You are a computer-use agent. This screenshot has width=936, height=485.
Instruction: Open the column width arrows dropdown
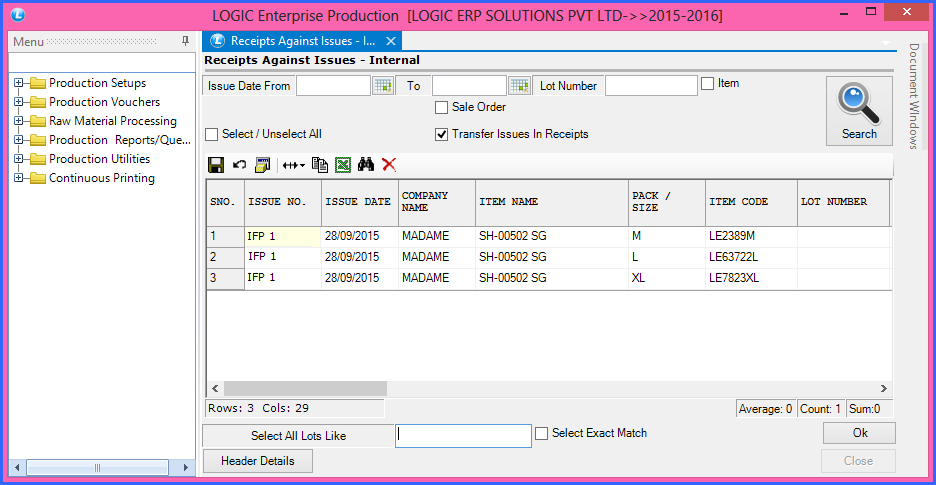pyautogui.click(x=294, y=165)
